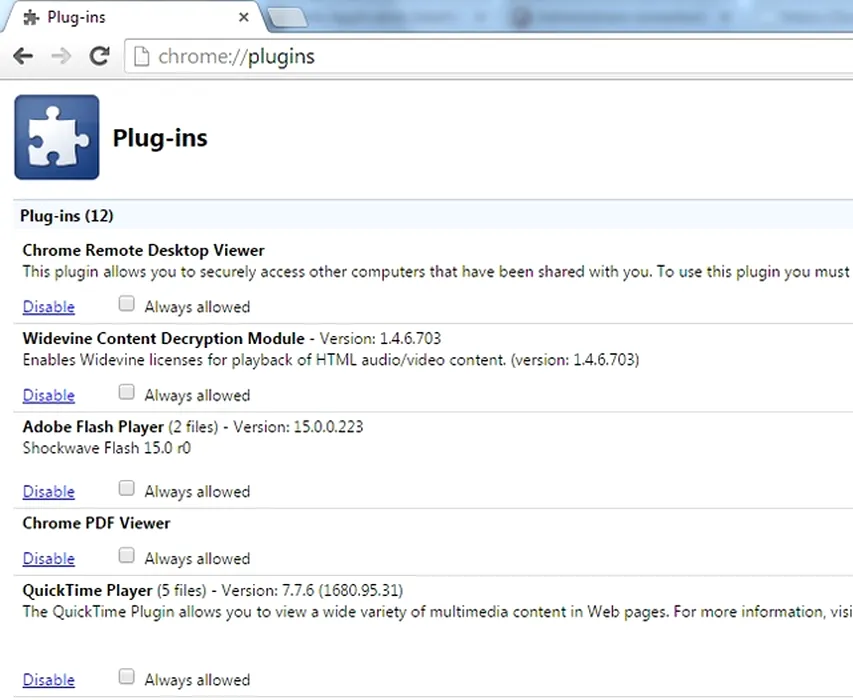Go back using the browser back arrow

point(23,56)
